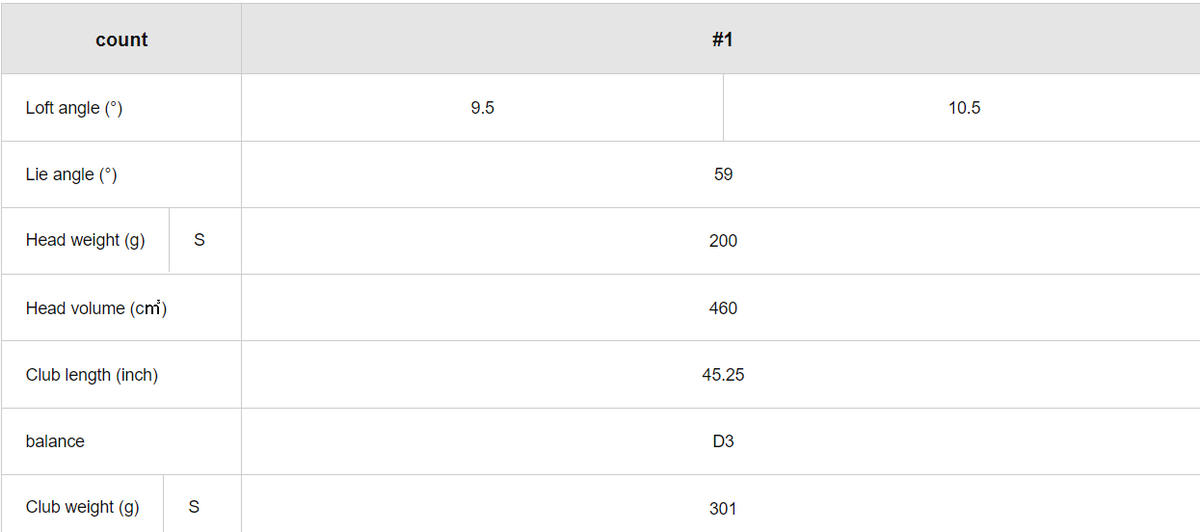Select the 'Club weight (g)' row label

[x=83, y=507]
